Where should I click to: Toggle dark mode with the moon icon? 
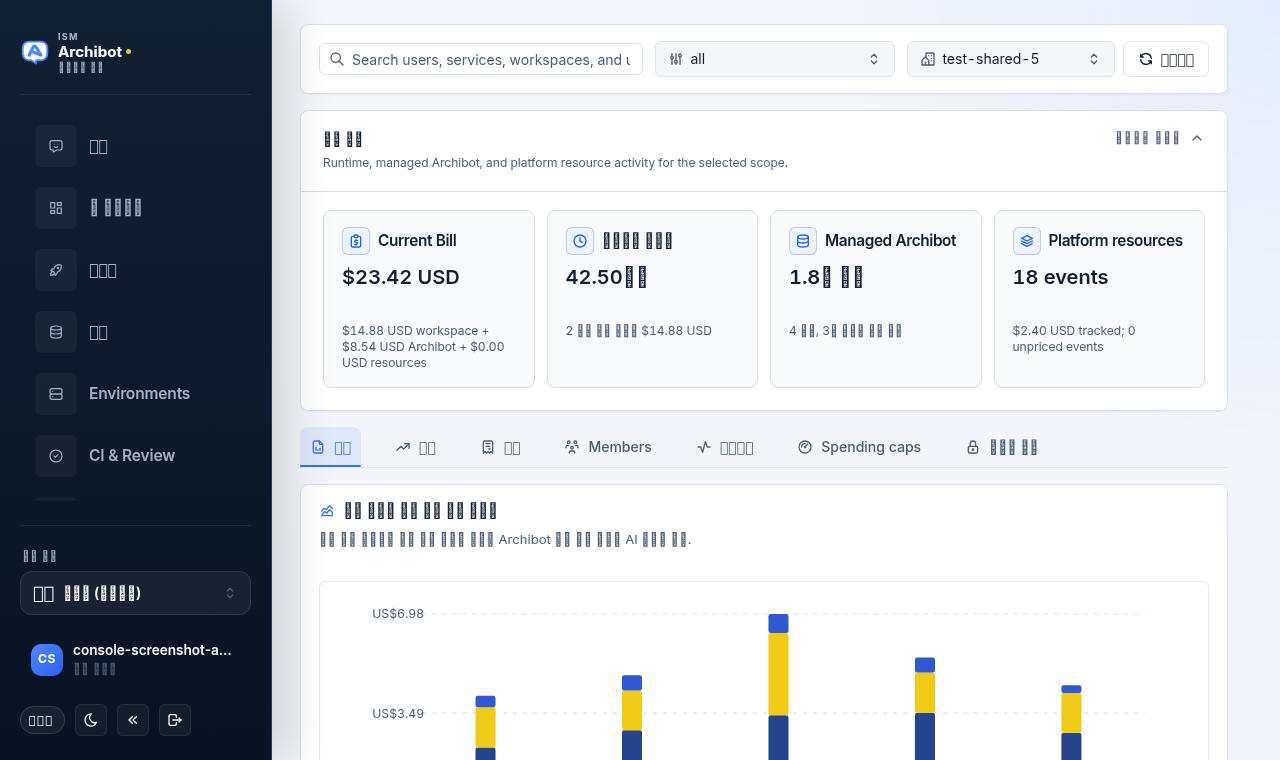click(91, 720)
